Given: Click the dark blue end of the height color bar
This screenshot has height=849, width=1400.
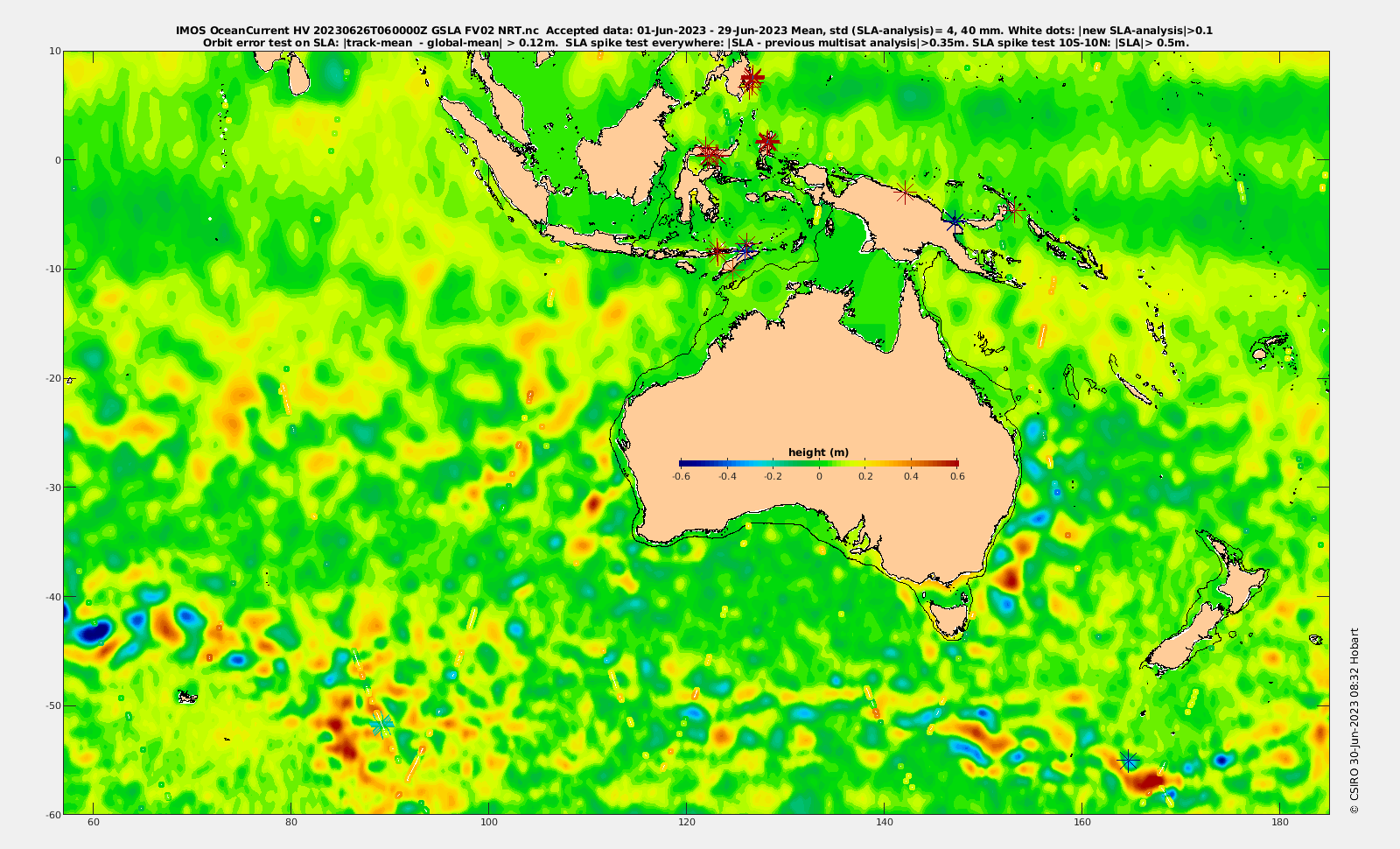Looking at the screenshot, I should click(690, 463).
